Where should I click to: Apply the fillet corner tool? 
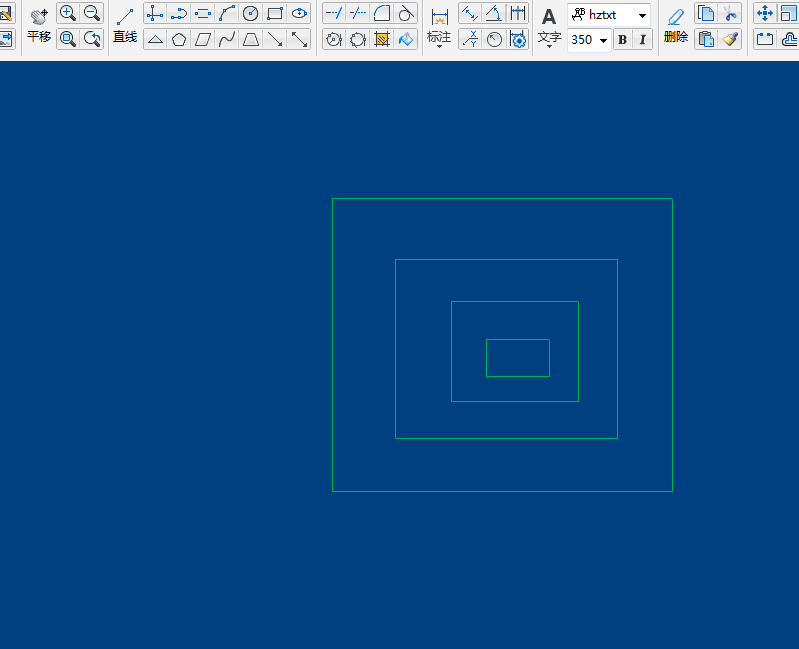(382, 14)
